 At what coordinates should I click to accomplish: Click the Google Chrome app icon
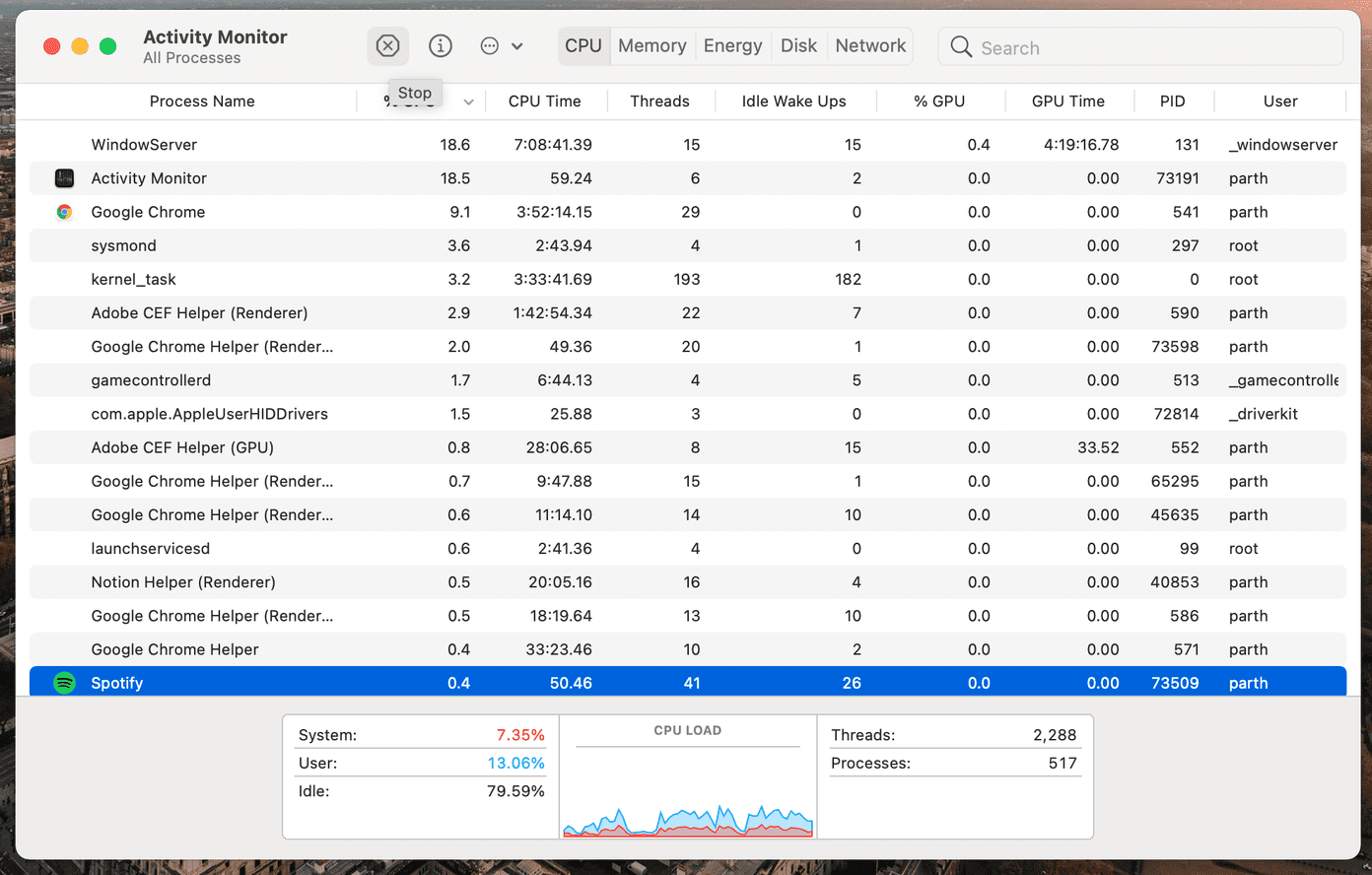(x=64, y=212)
